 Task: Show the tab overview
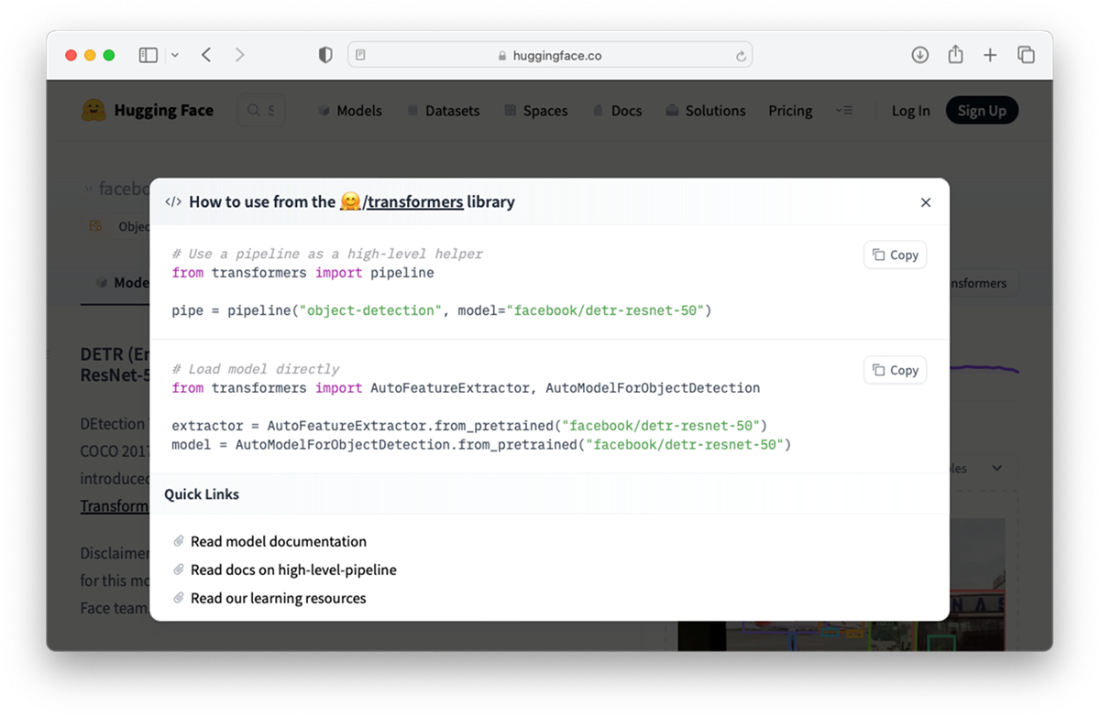coord(1026,56)
